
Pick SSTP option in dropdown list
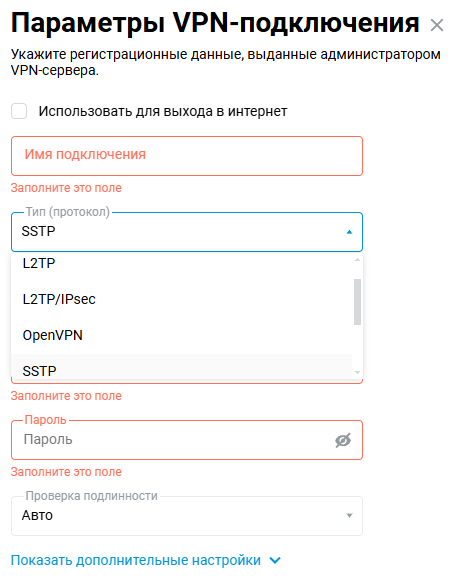[182, 369]
